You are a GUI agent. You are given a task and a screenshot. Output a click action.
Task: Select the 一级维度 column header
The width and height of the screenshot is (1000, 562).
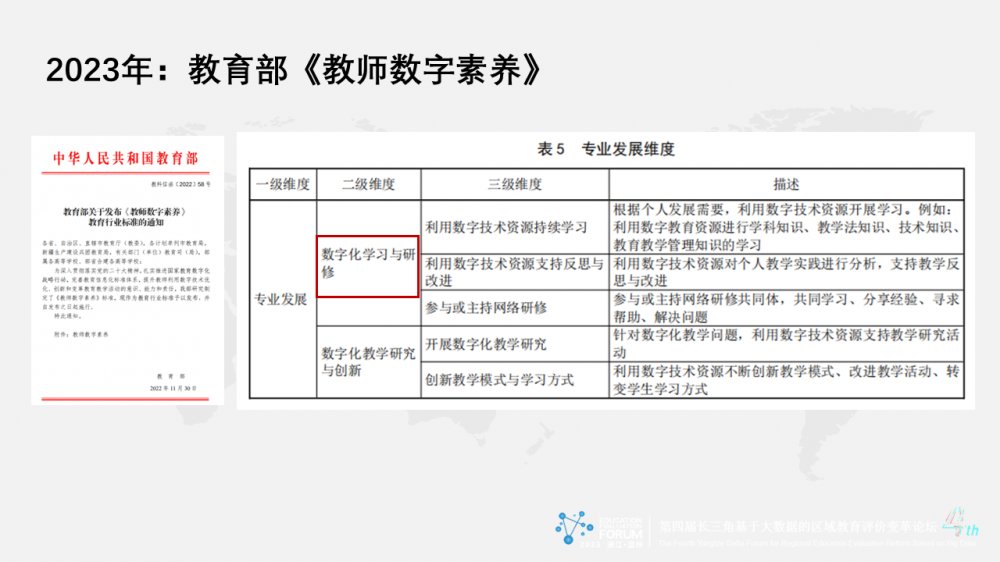283,185
